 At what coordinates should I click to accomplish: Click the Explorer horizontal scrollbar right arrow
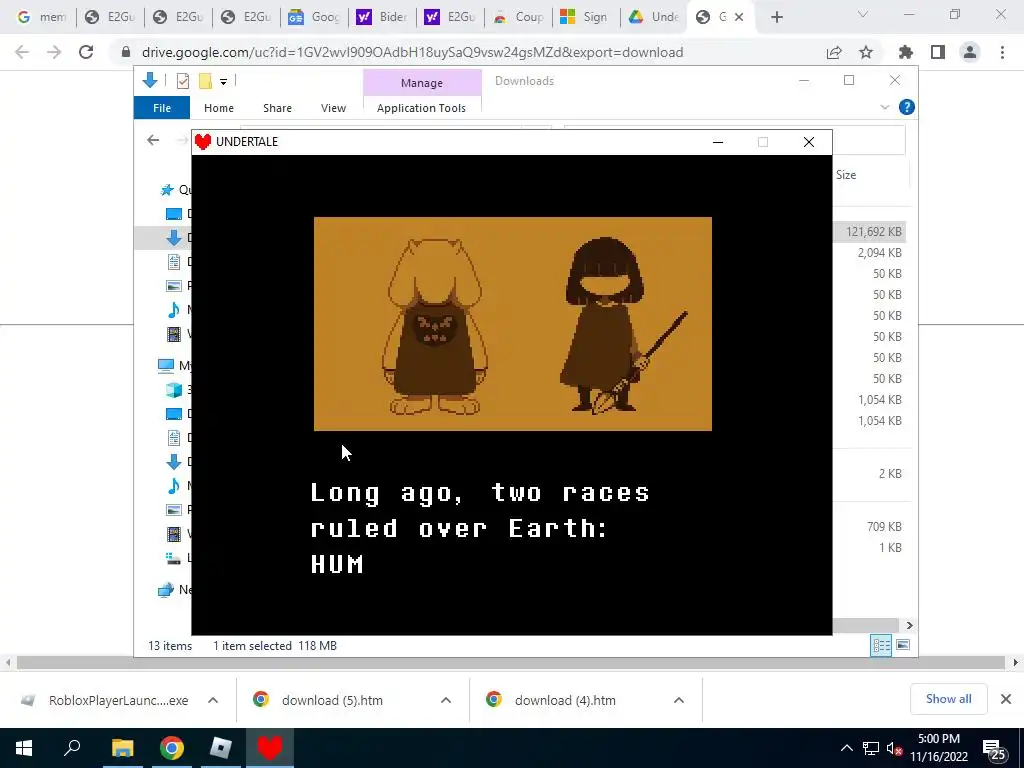click(909, 625)
